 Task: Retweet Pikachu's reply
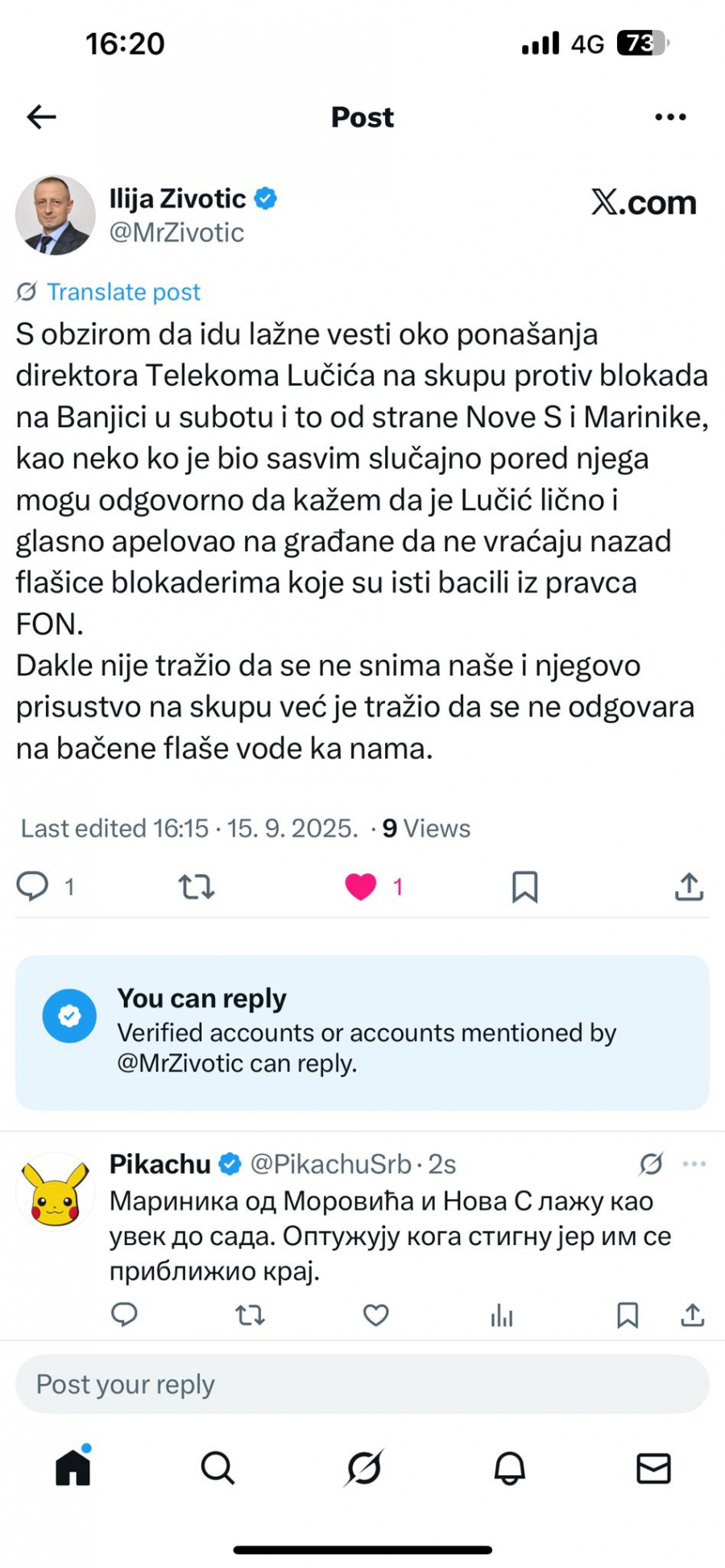click(250, 1315)
